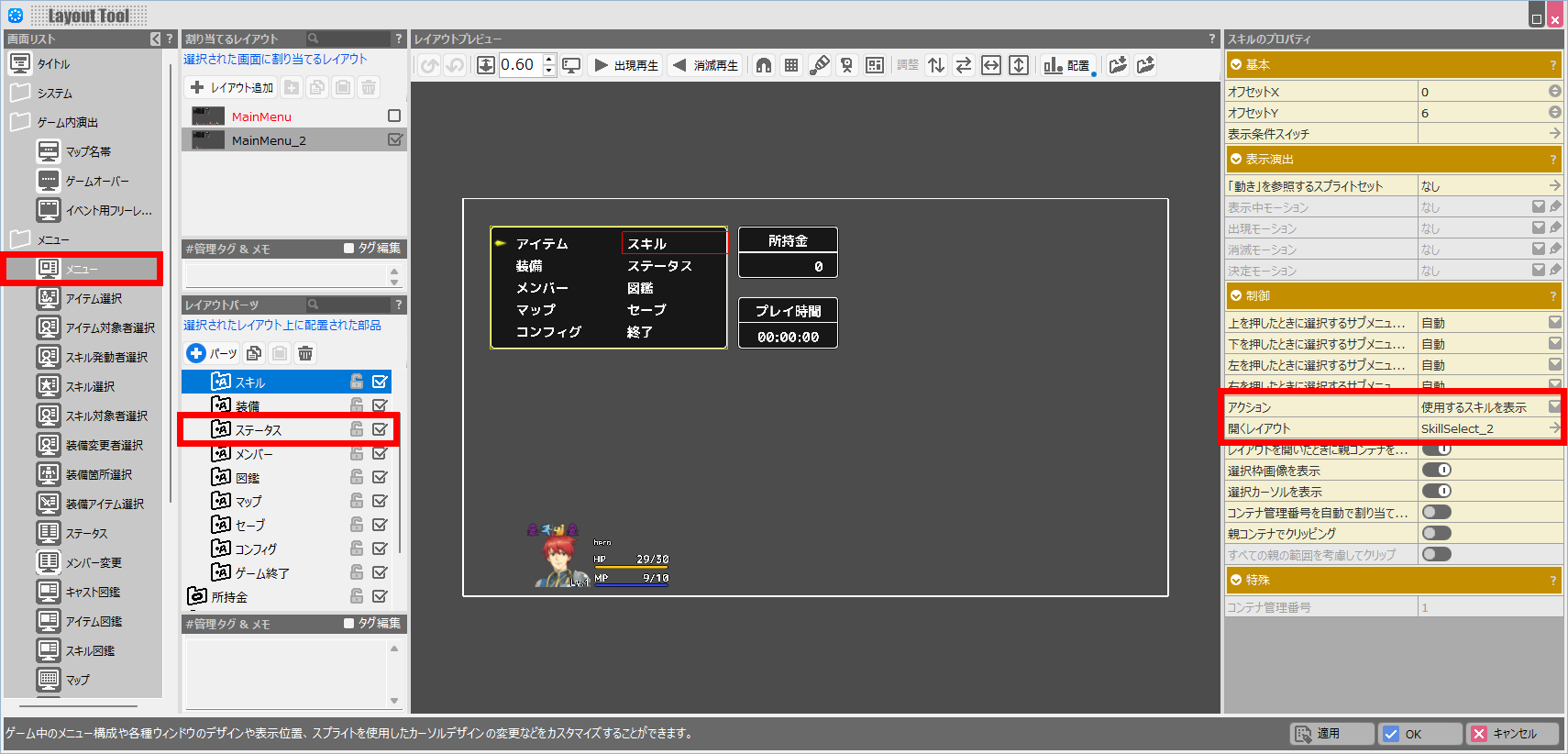The image size is (1568, 754).
Task: Select ステータス in the layout parts list
Action: (259, 430)
